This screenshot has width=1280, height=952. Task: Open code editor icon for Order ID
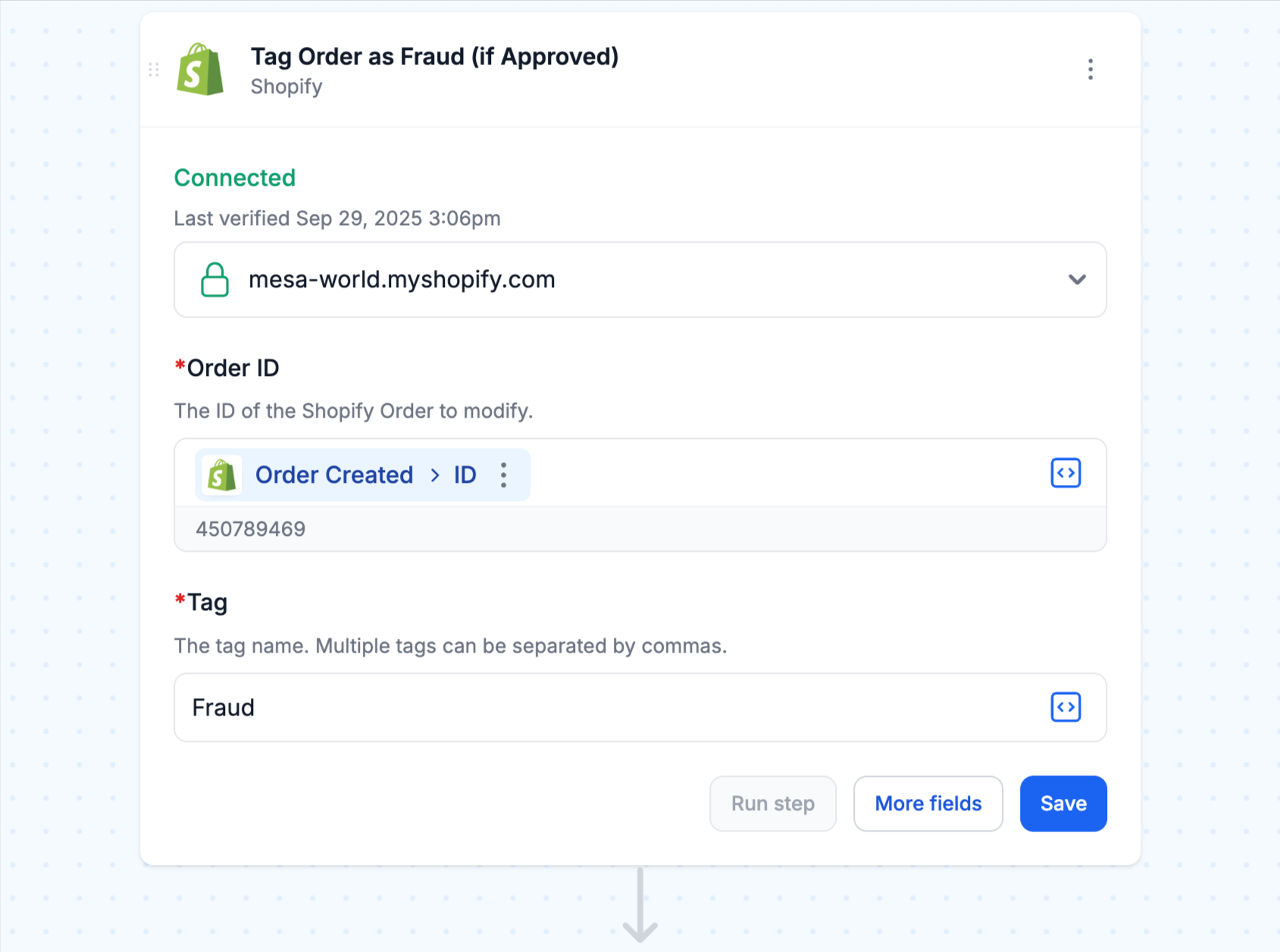1066,473
